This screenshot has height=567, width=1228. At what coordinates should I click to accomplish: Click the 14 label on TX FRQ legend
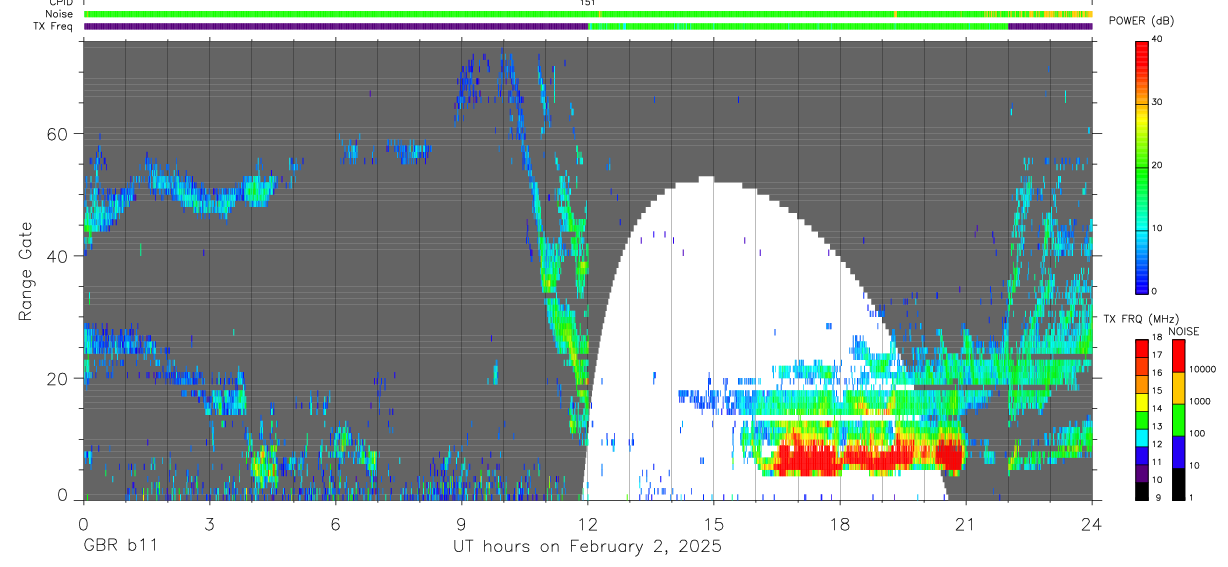[x=1157, y=409]
